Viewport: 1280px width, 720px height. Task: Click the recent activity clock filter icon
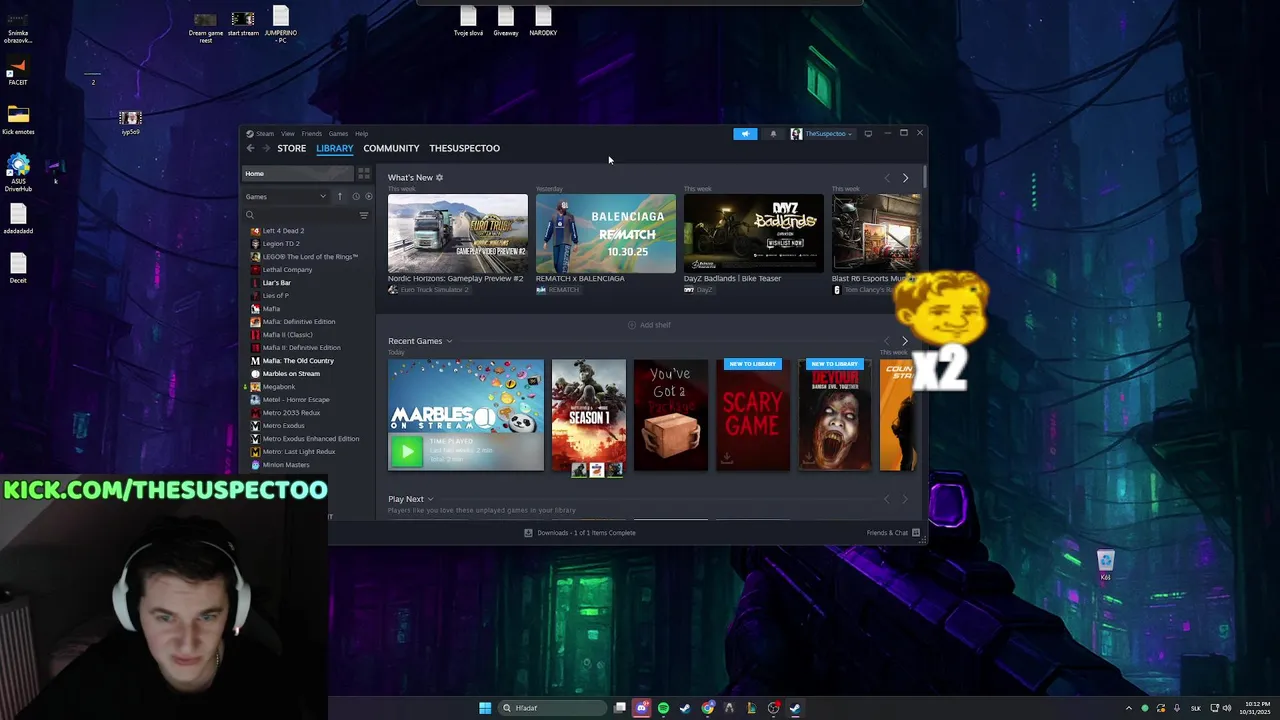pyautogui.click(x=355, y=196)
